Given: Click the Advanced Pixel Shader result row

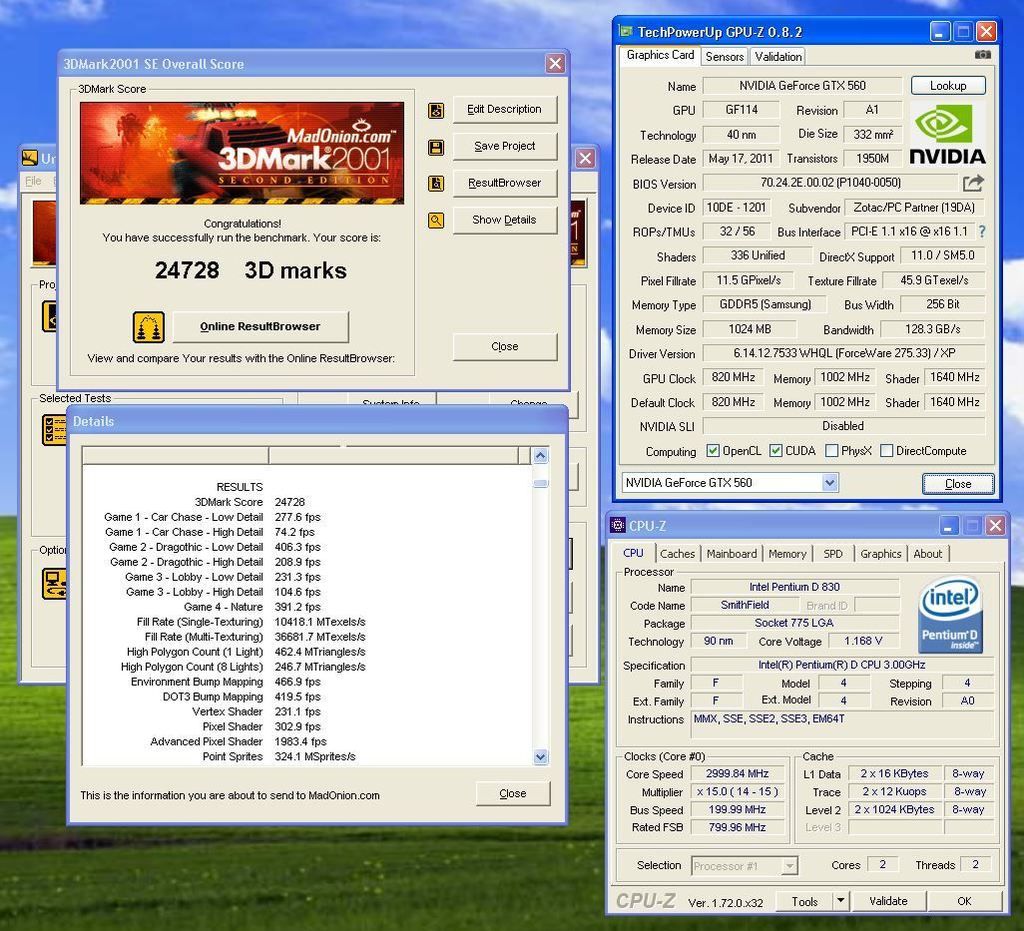Looking at the screenshot, I should (x=238, y=742).
